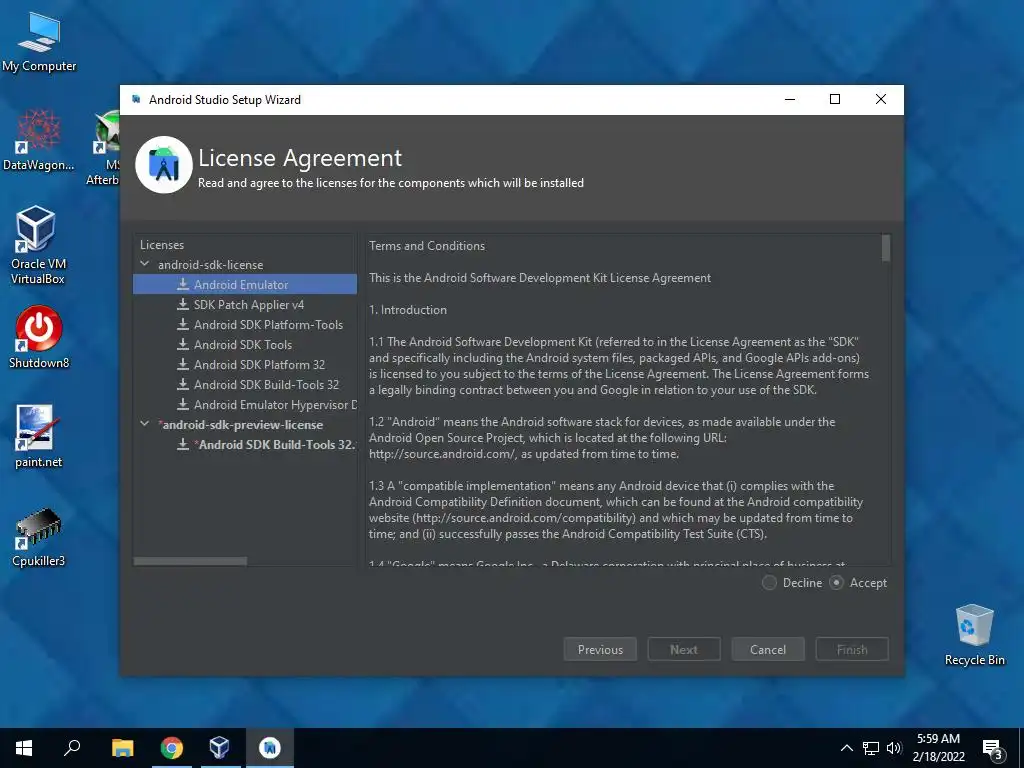Click download icon beside SDK Patch Applier v4

click(x=183, y=305)
